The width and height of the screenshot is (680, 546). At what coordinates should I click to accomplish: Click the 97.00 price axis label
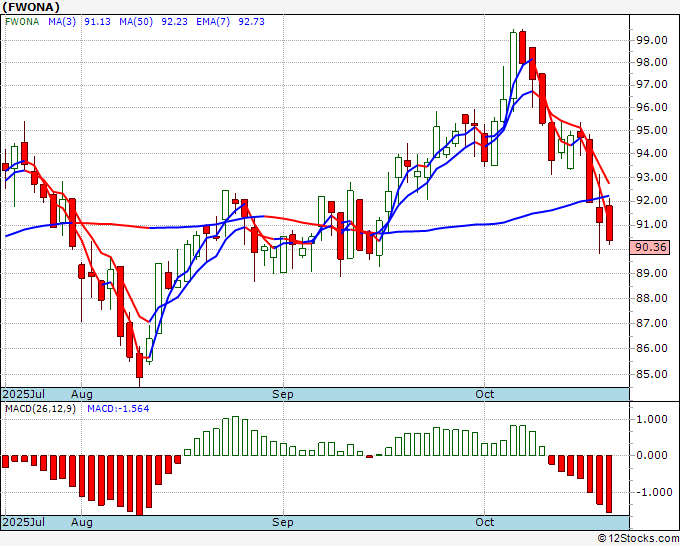(651, 84)
